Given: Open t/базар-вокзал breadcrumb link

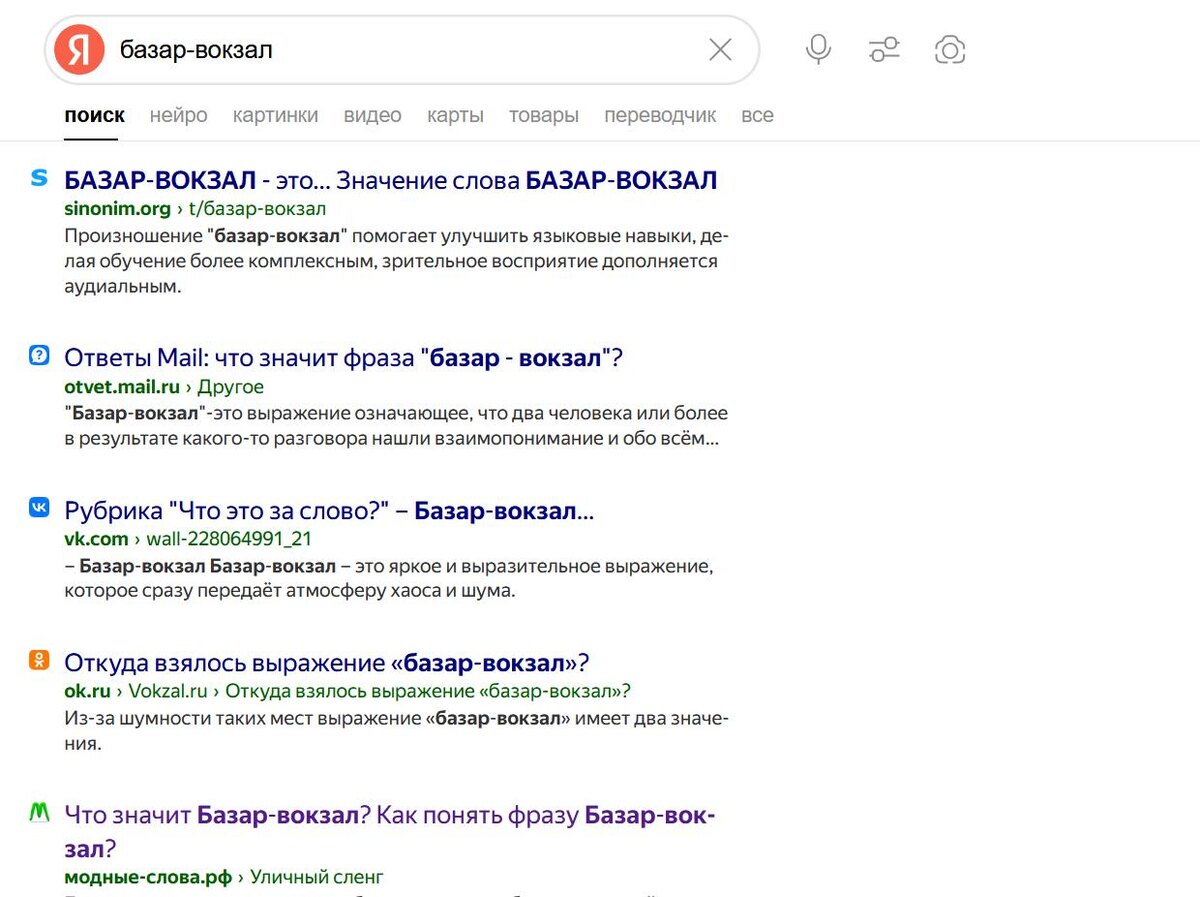Looking at the screenshot, I should point(257,209).
